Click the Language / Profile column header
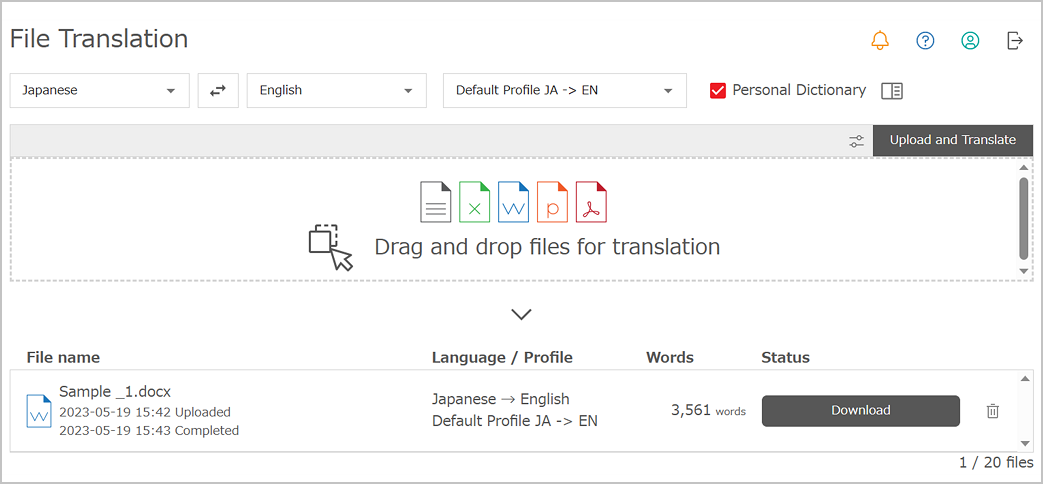The width and height of the screenshot is (1043, 484). point(502,358)
